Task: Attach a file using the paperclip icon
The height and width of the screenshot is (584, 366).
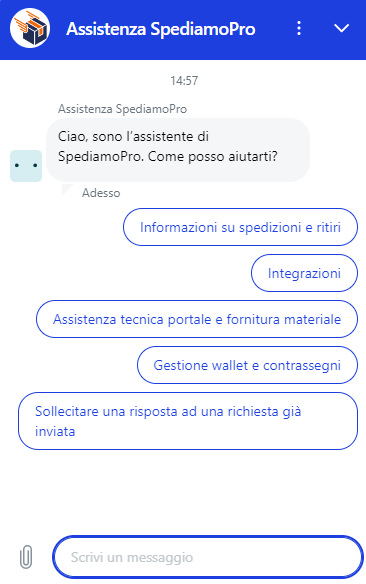Action: (x=26, y=557)
